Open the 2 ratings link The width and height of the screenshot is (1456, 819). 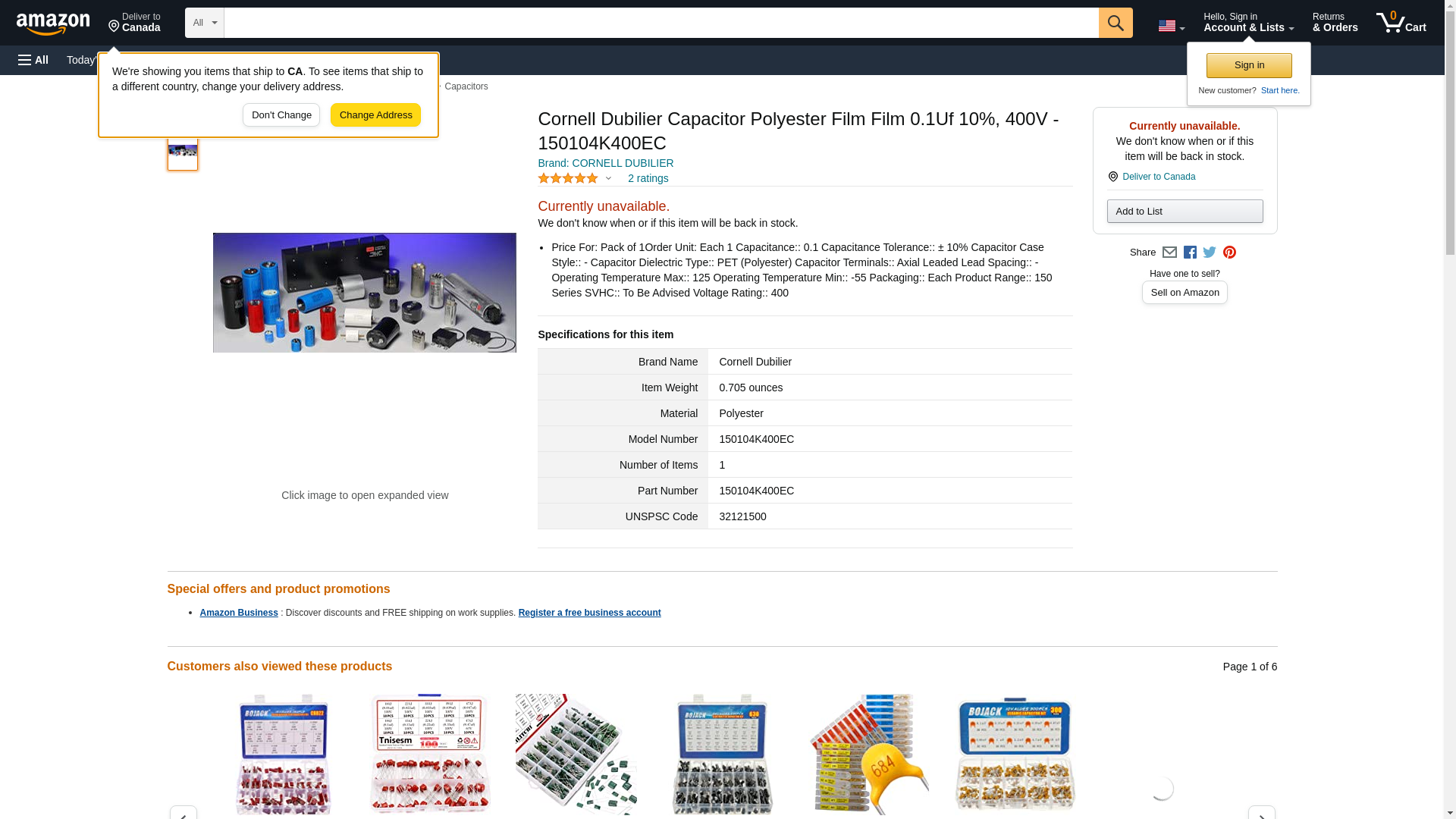pos(648,178)
